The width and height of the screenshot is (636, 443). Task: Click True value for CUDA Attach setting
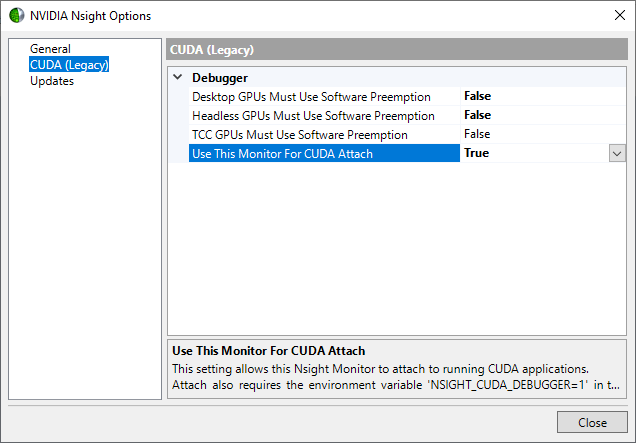(476, 153)
